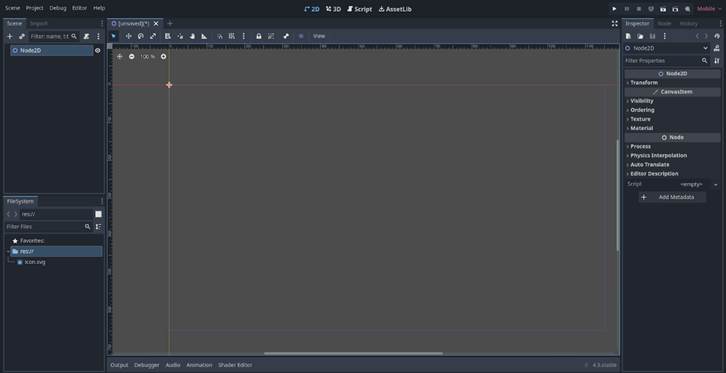Run the project with play button
Viewport: 726px width, 373px height.
614,9
